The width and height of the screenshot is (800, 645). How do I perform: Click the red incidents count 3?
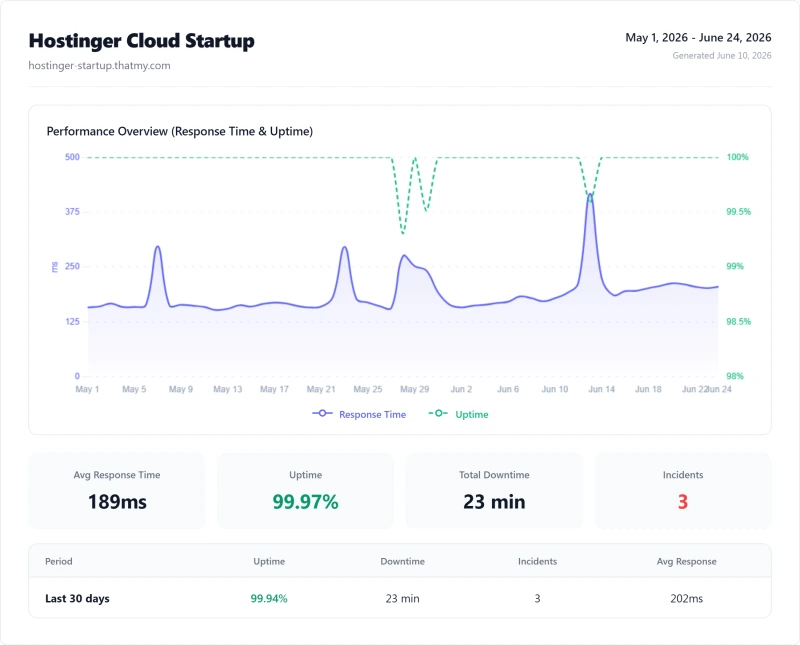tap(683, 502)
